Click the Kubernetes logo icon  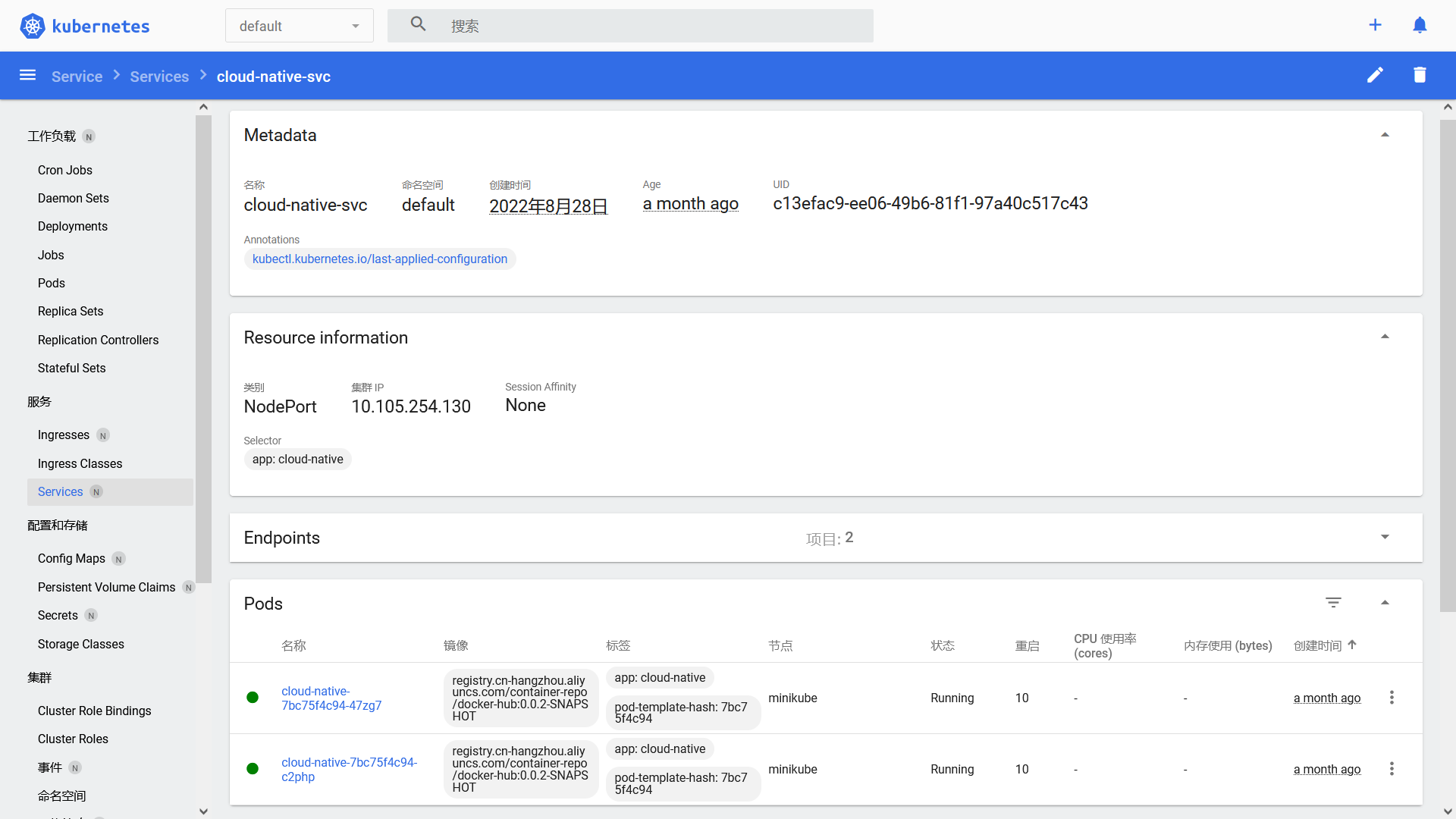pos(33,25)
